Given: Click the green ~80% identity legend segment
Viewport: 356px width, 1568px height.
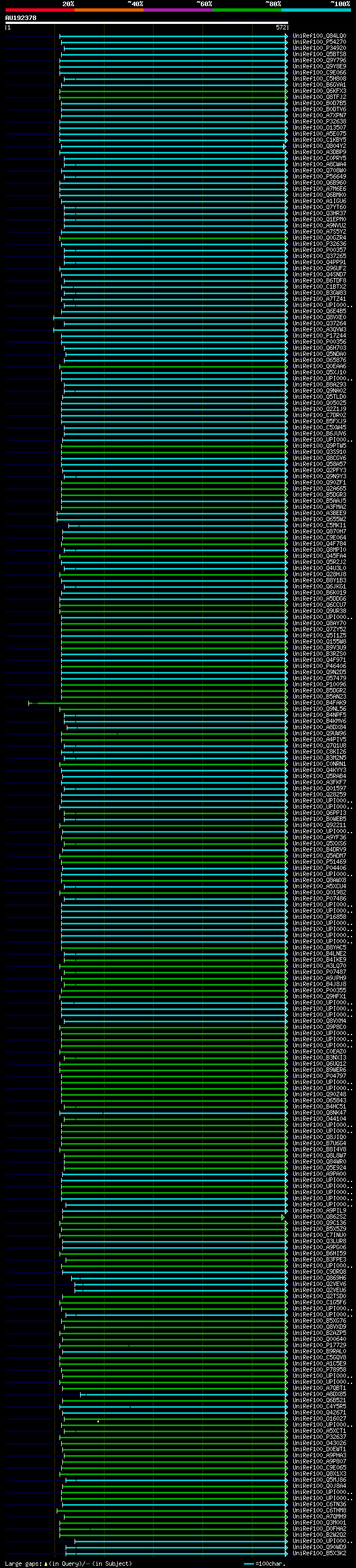Looking at the screenshot, I should (247, 10).
